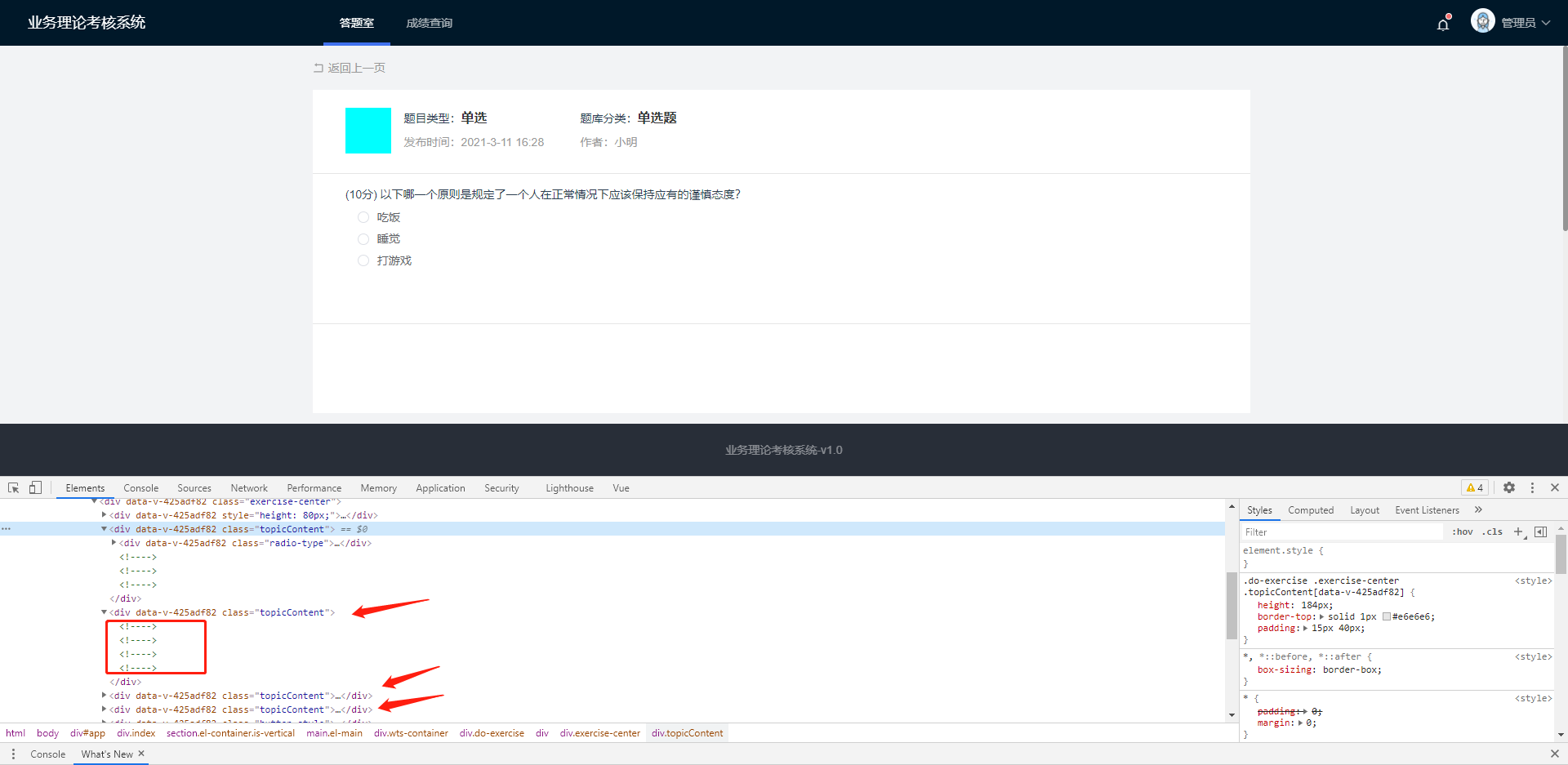Switch to the Styles pane tab
Screen dimensions: 1568x765
tap(1259, 510)
